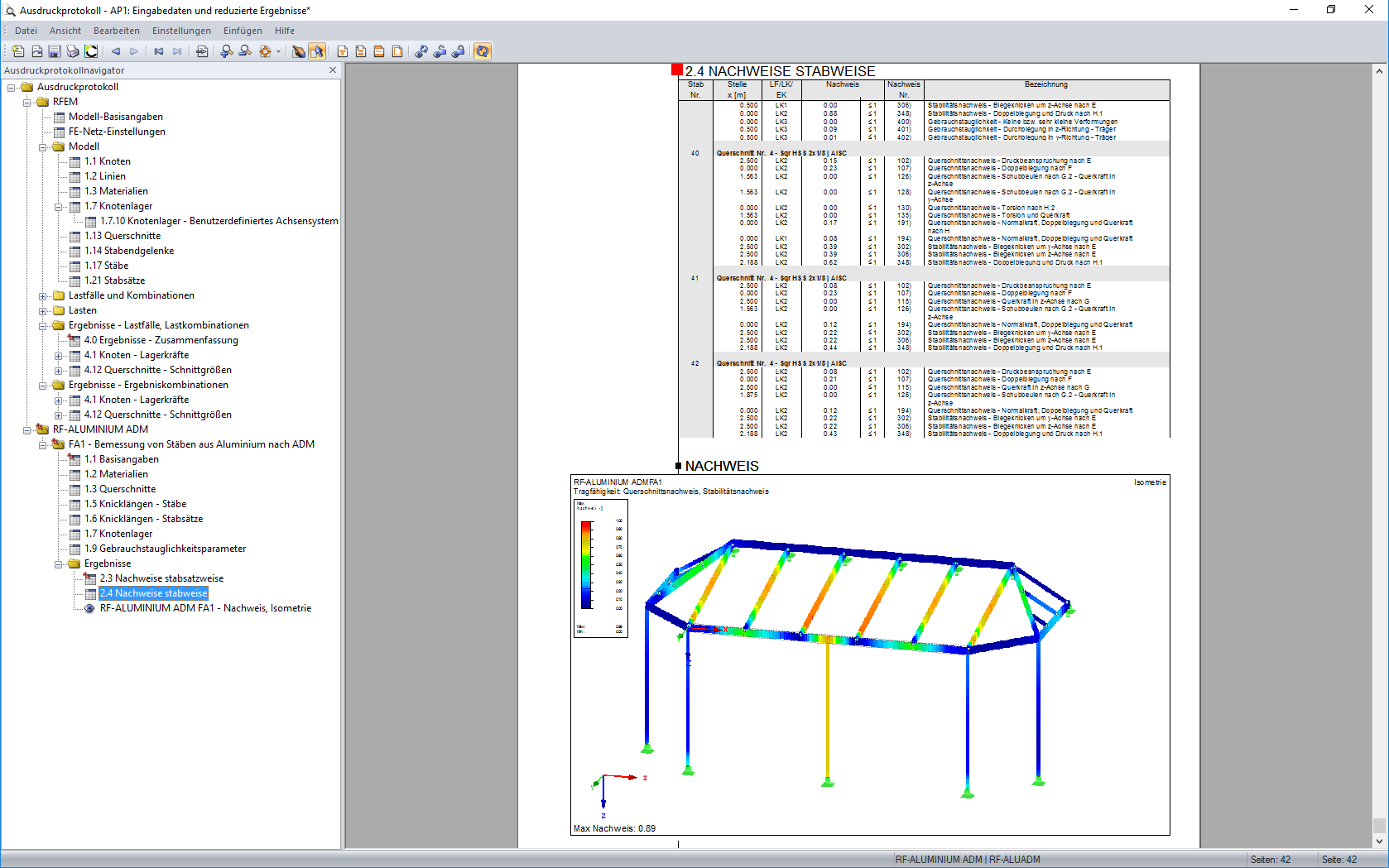Click the vertical scrollbar down arrow
Viewport: 1389px width, 868px height.
coord(1379,842)
